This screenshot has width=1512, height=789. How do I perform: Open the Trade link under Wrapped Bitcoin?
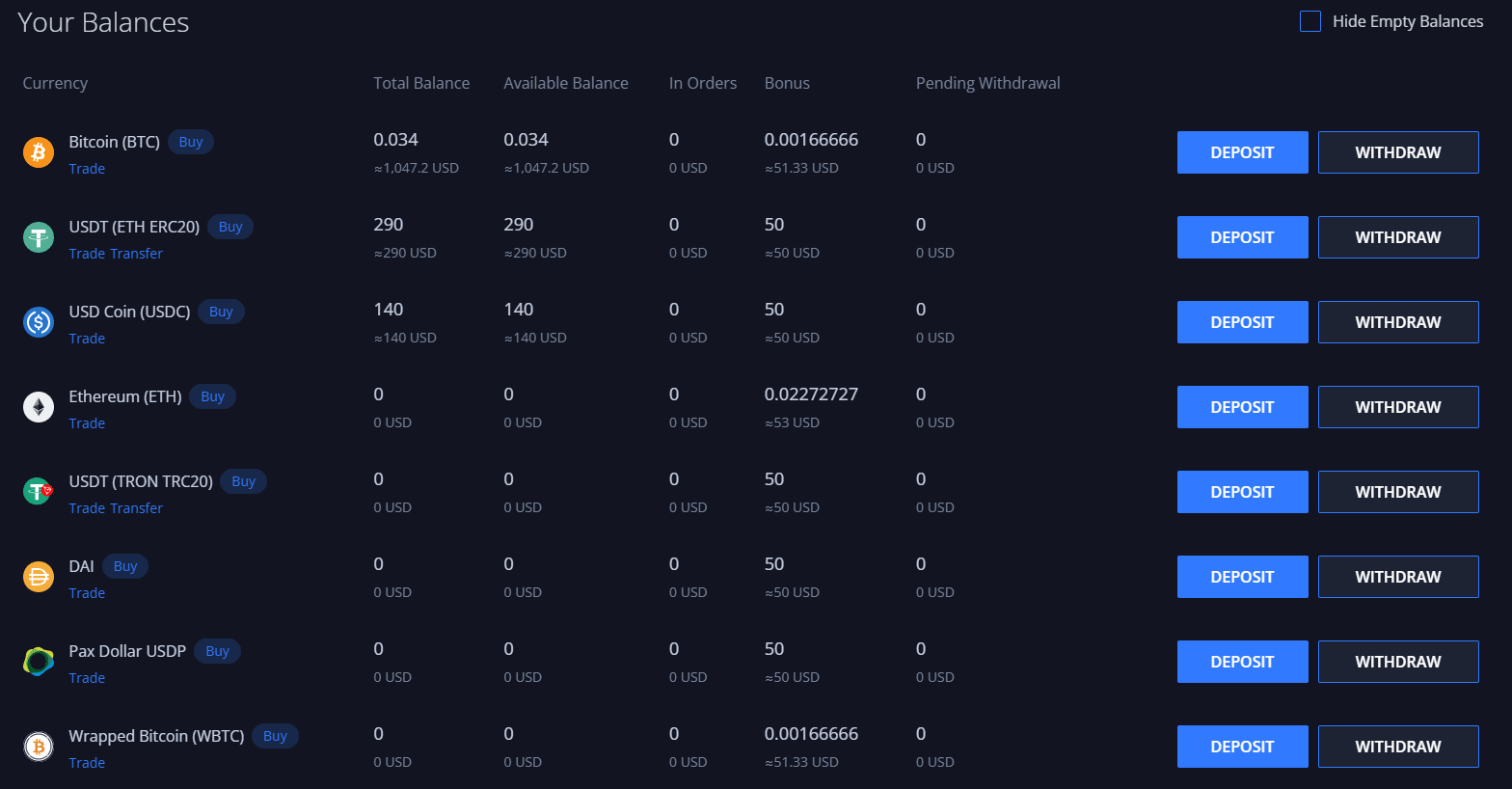click(x=87, y=763)
